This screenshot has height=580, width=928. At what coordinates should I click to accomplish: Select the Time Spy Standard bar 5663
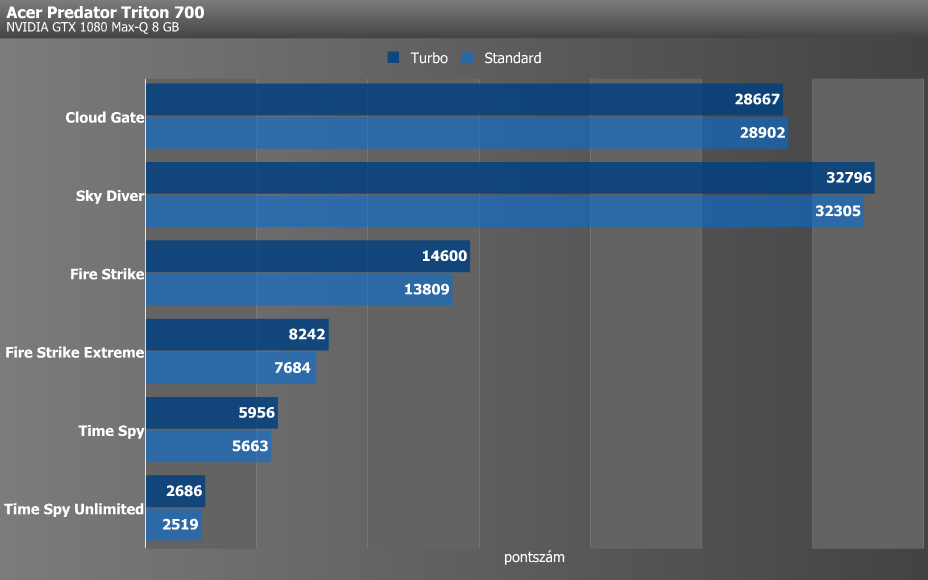coord(209,446)
